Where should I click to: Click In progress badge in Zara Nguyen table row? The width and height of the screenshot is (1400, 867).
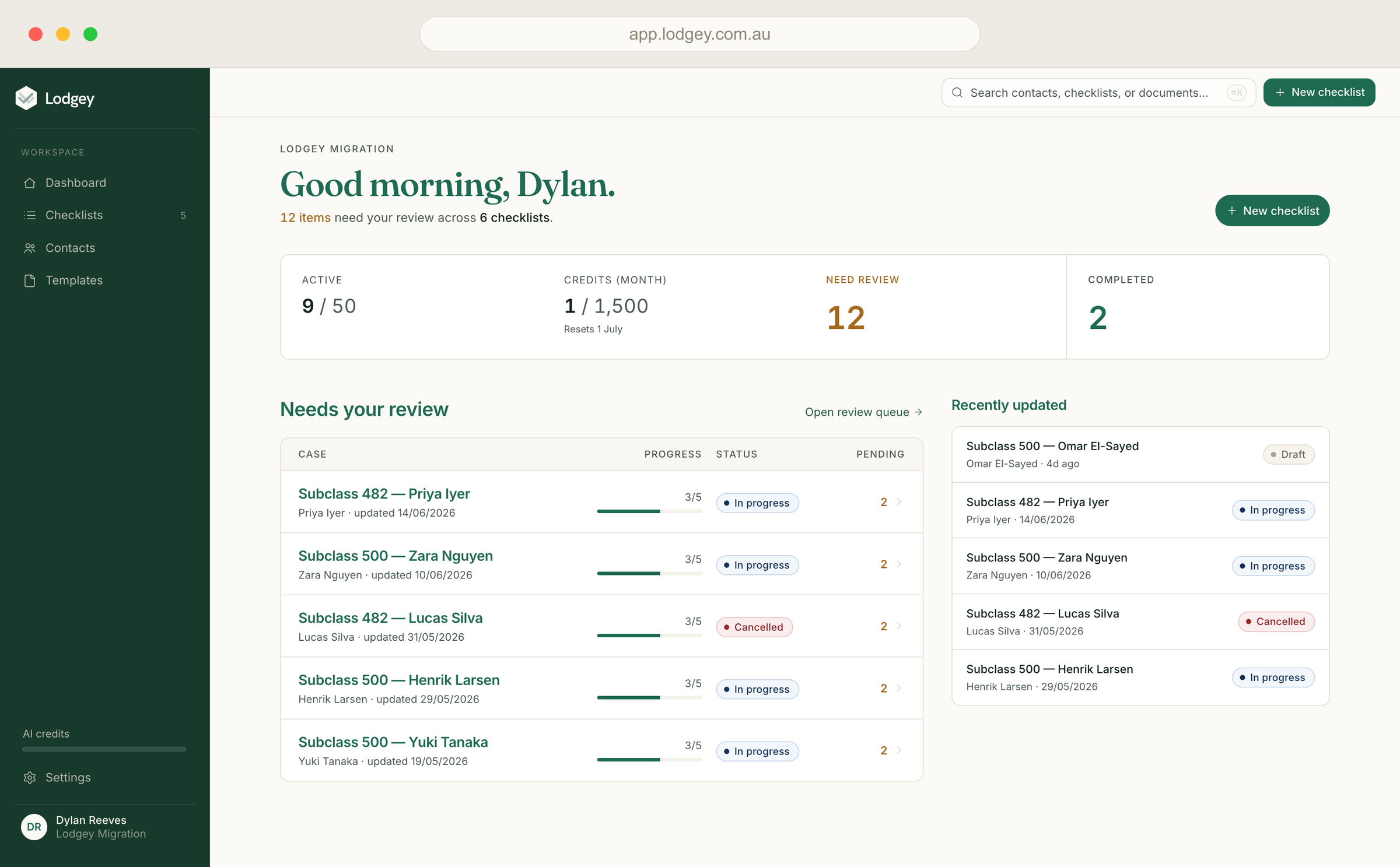757,565
